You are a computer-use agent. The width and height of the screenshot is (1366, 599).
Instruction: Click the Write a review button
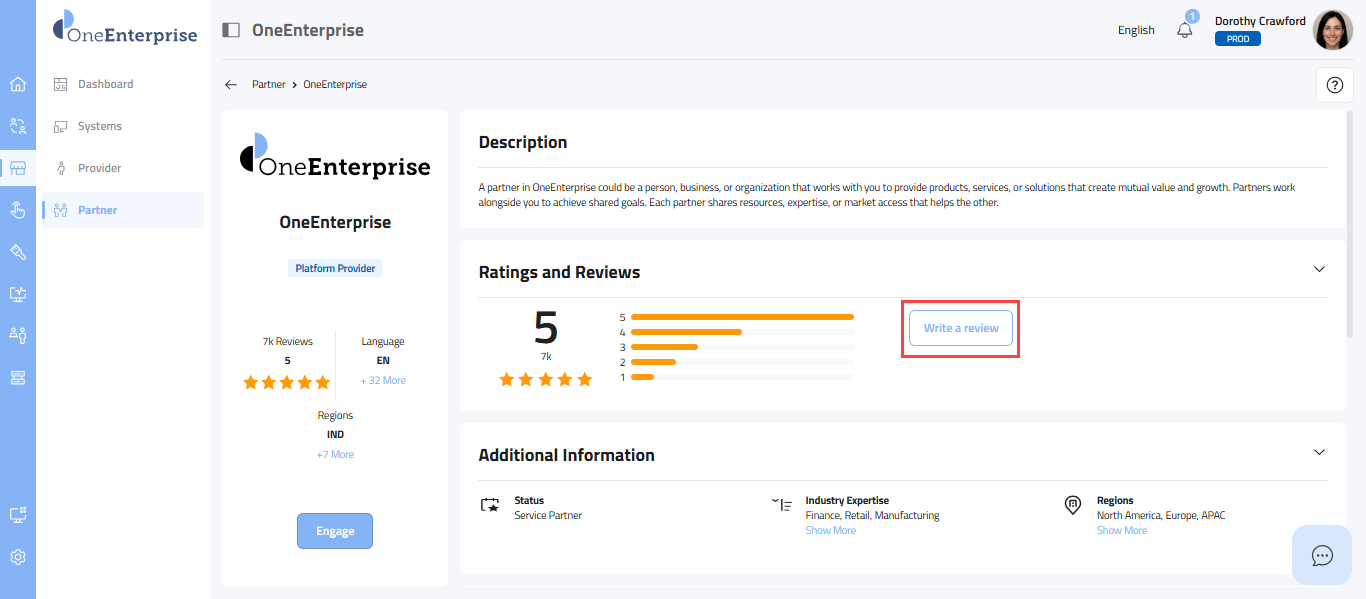(x=960, y=328)
